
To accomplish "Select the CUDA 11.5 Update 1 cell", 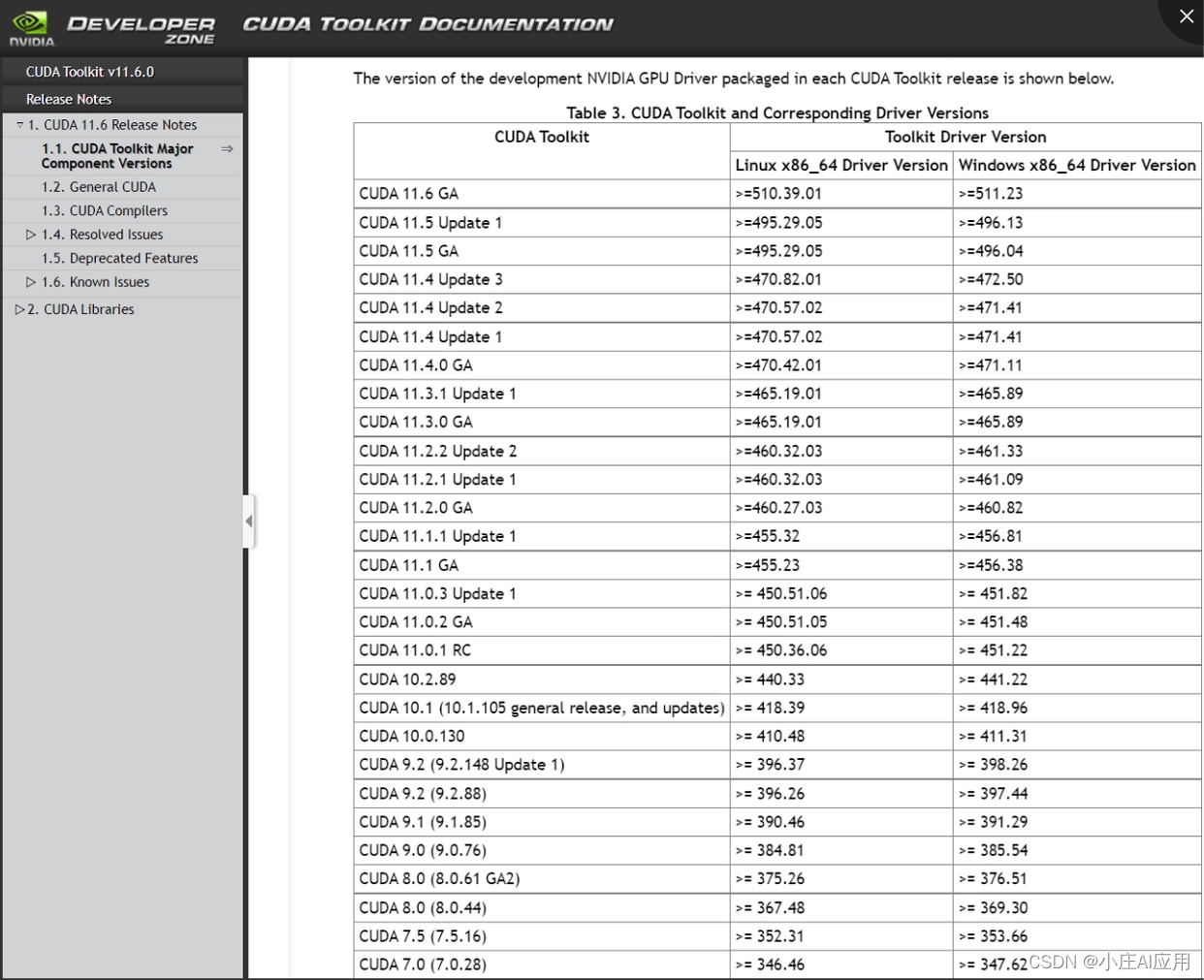I will coord(542,223).
